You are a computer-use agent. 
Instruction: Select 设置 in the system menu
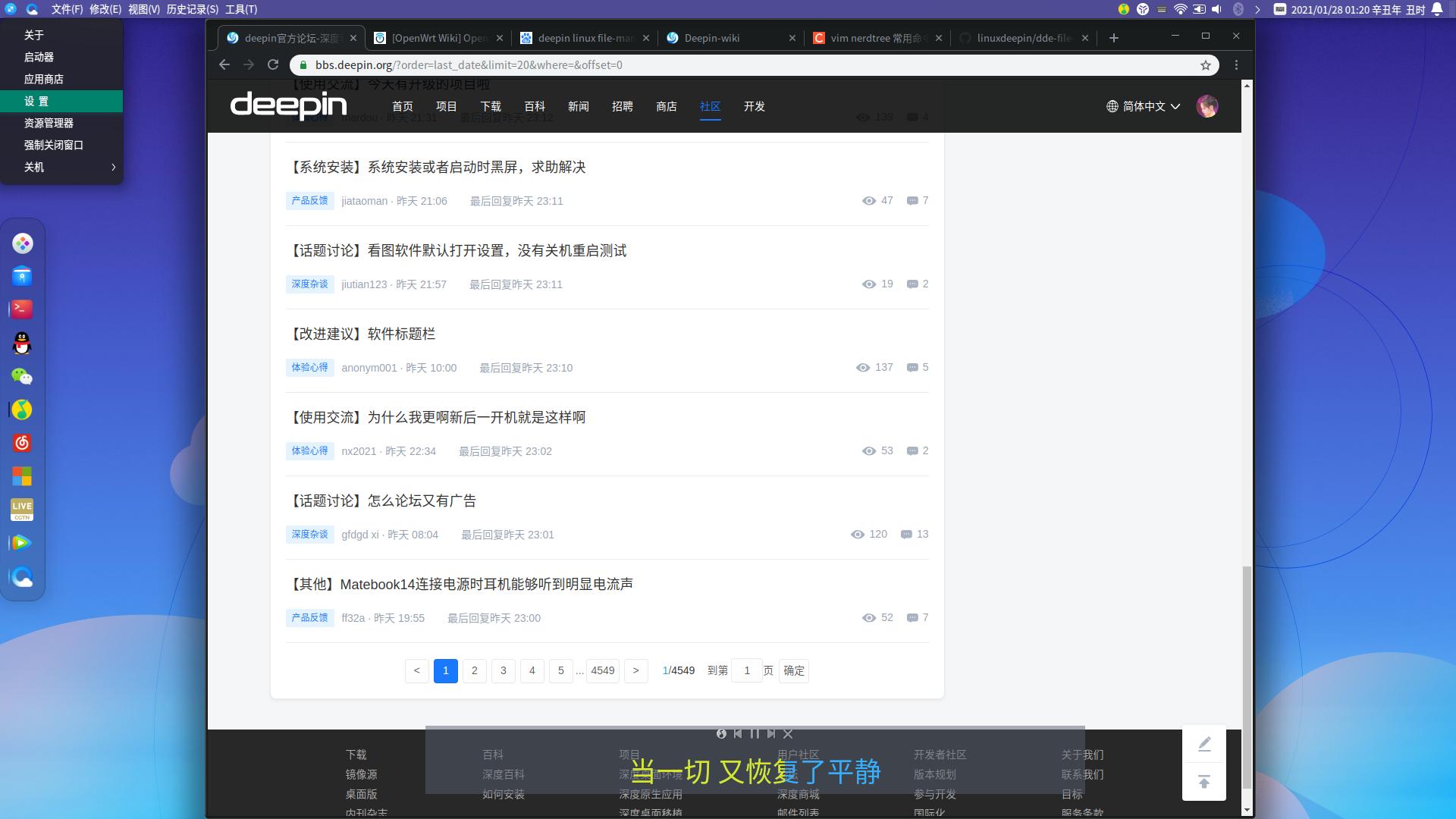[x=36, y=101]
